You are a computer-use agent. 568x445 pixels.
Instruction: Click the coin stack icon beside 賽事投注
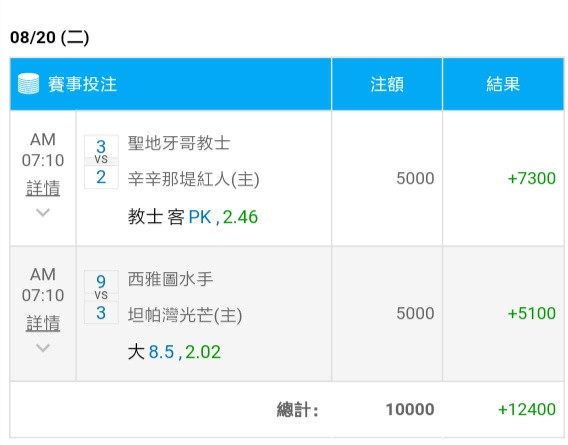pyautogui.click(x=28, y=84)
